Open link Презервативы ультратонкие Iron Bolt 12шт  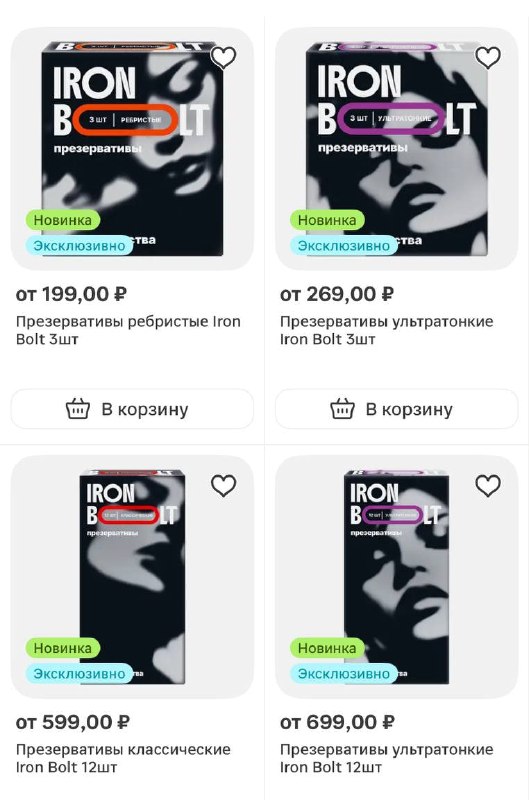[x=387, y=758]
